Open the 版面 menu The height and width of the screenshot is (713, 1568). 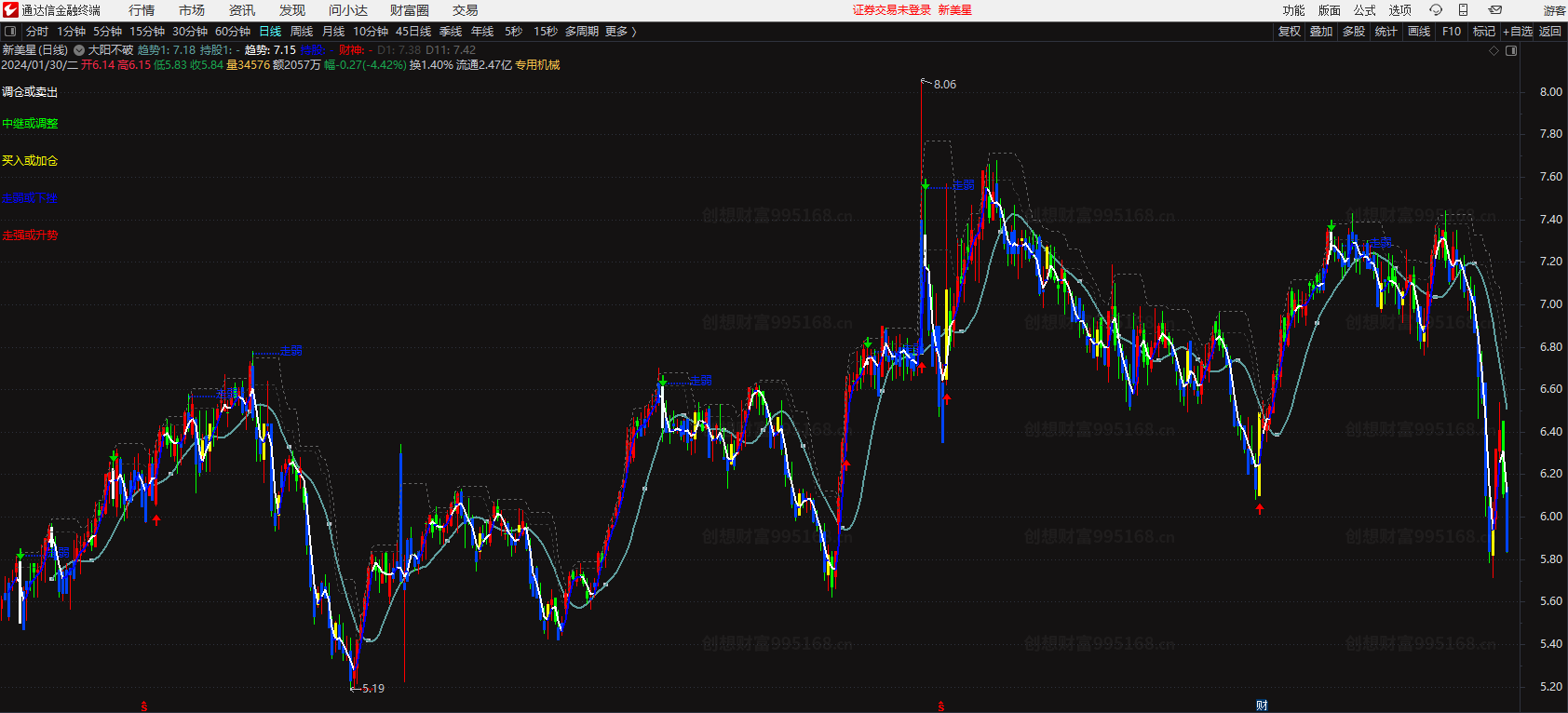tap(1330, 10)
